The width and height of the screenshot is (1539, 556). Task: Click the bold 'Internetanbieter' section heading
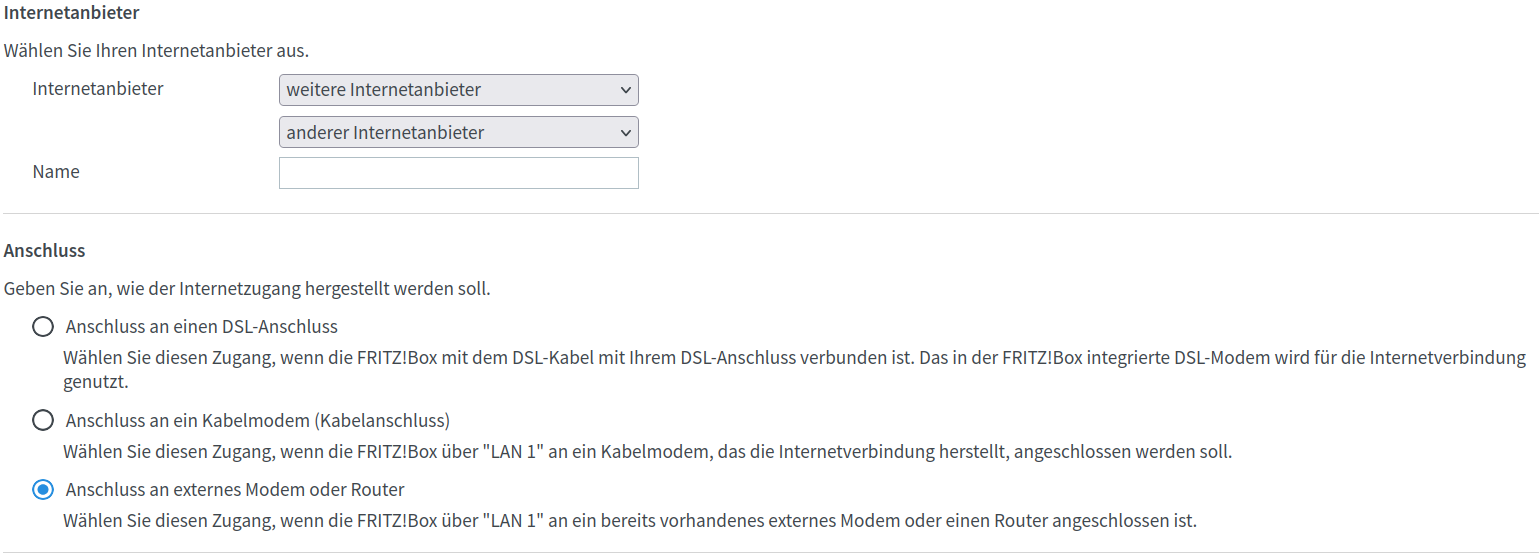click(72, 13)
